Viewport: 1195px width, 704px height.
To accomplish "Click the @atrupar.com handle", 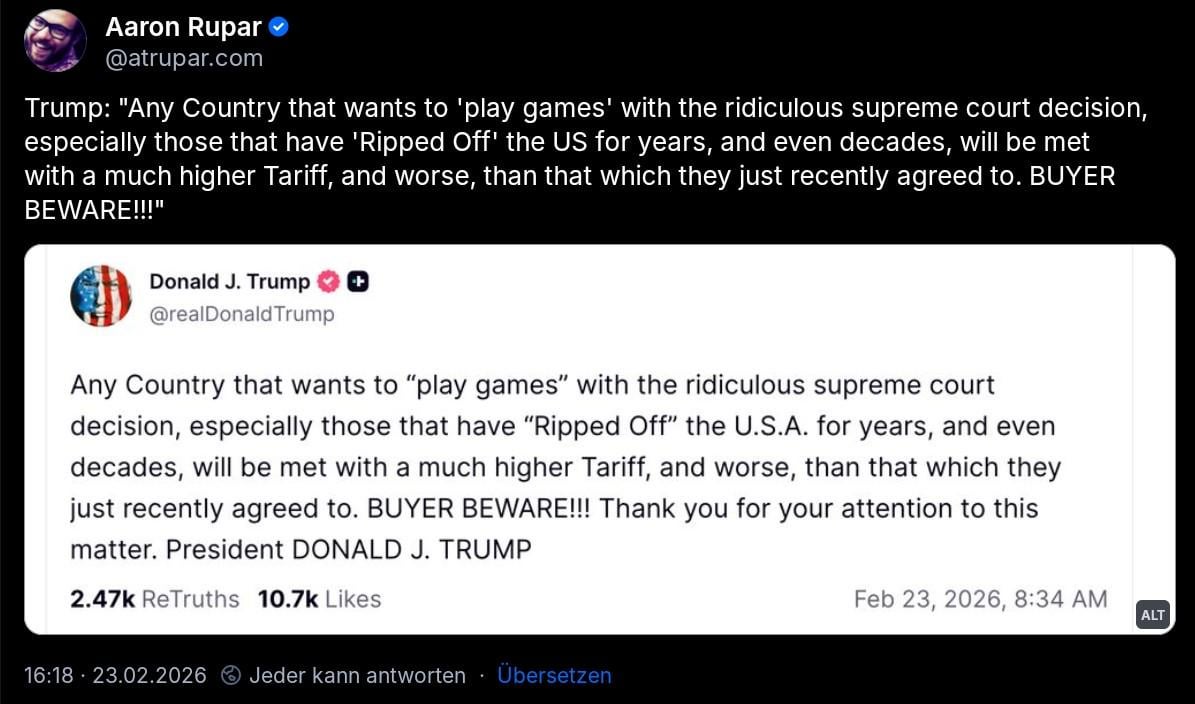I will (x=184, y=58).
